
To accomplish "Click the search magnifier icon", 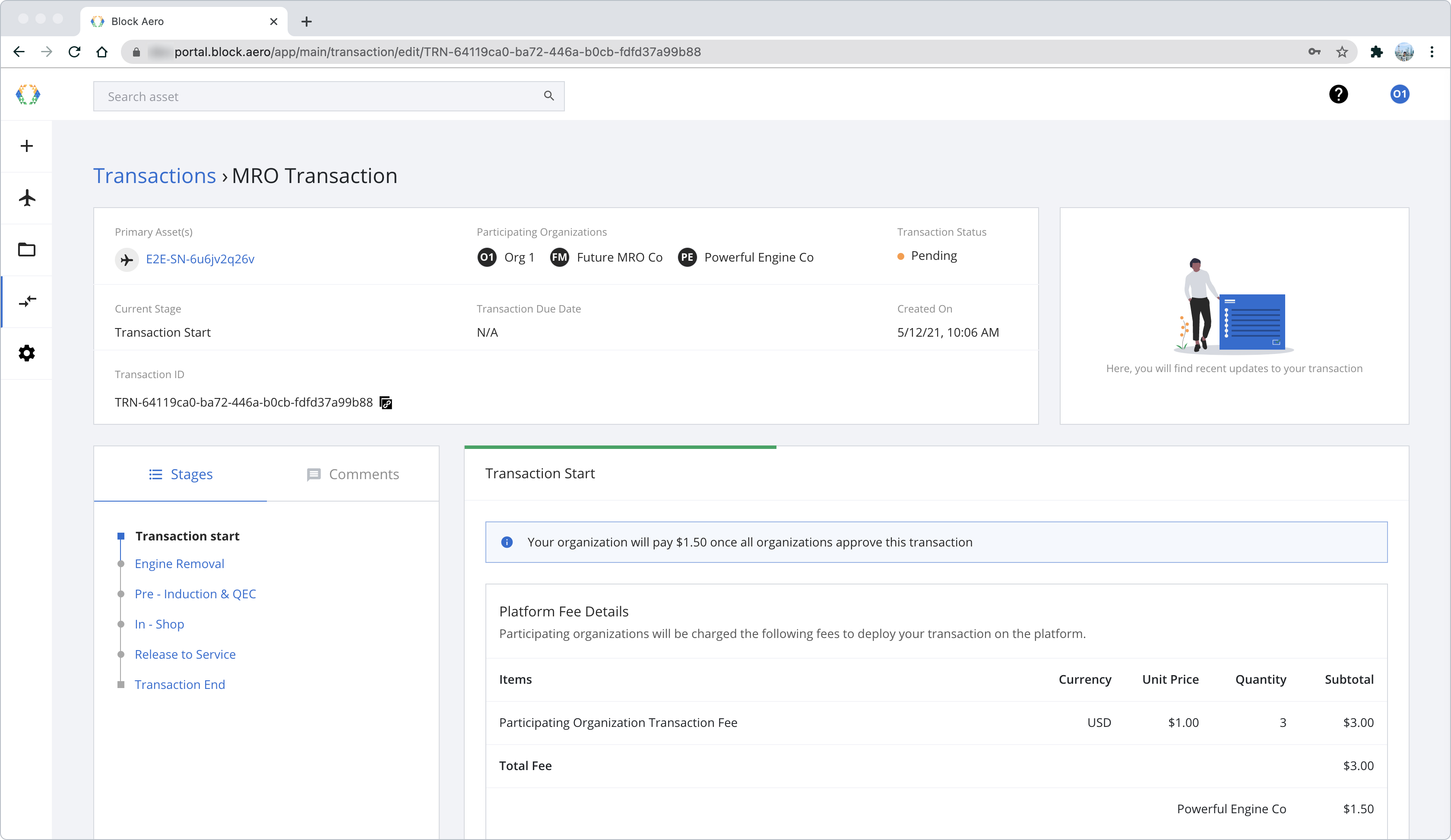I will [549, 96].
